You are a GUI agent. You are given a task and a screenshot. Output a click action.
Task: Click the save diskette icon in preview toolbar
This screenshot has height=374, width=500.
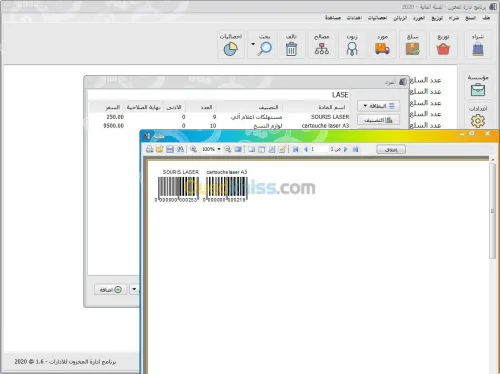tap(170, 149)
